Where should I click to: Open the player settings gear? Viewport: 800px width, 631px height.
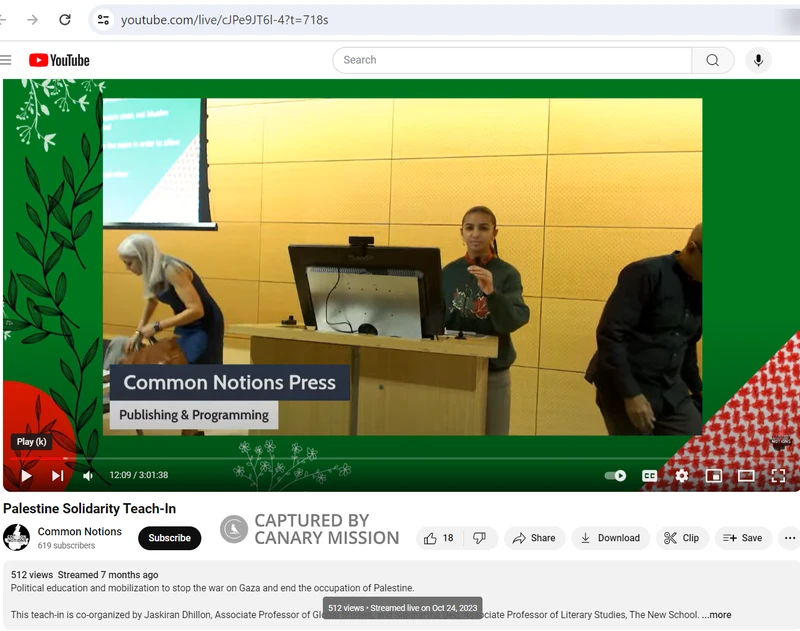click(682, 475)
